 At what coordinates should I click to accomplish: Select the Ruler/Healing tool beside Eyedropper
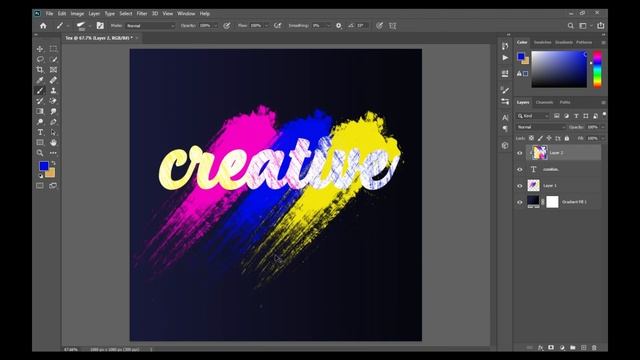53,80
